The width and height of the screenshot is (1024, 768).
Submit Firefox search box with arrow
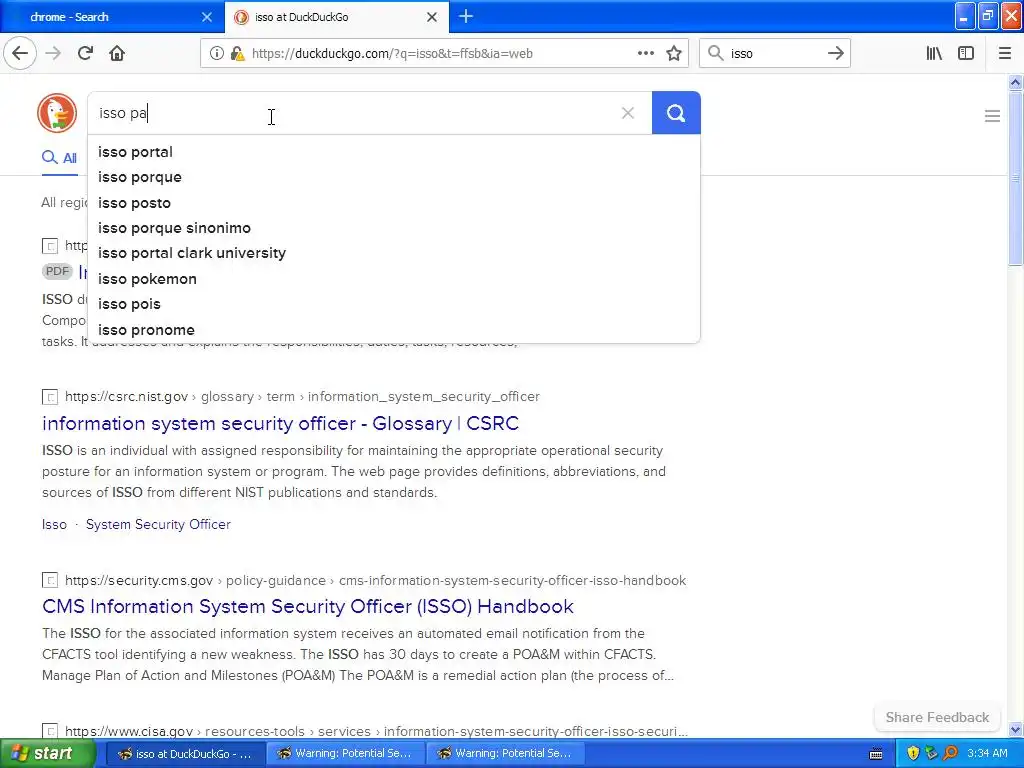click(x=835, y=53)
